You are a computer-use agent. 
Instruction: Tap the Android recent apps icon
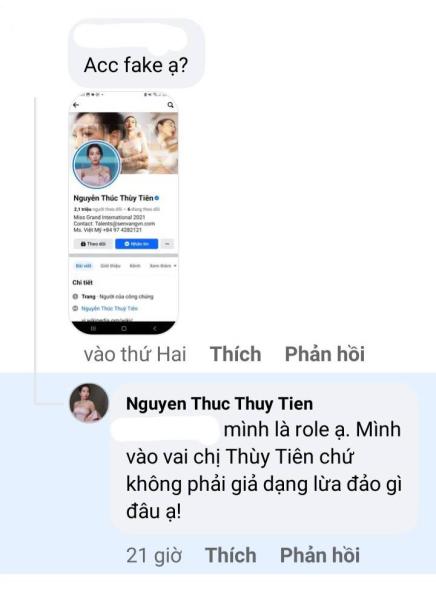click(93, 328)
